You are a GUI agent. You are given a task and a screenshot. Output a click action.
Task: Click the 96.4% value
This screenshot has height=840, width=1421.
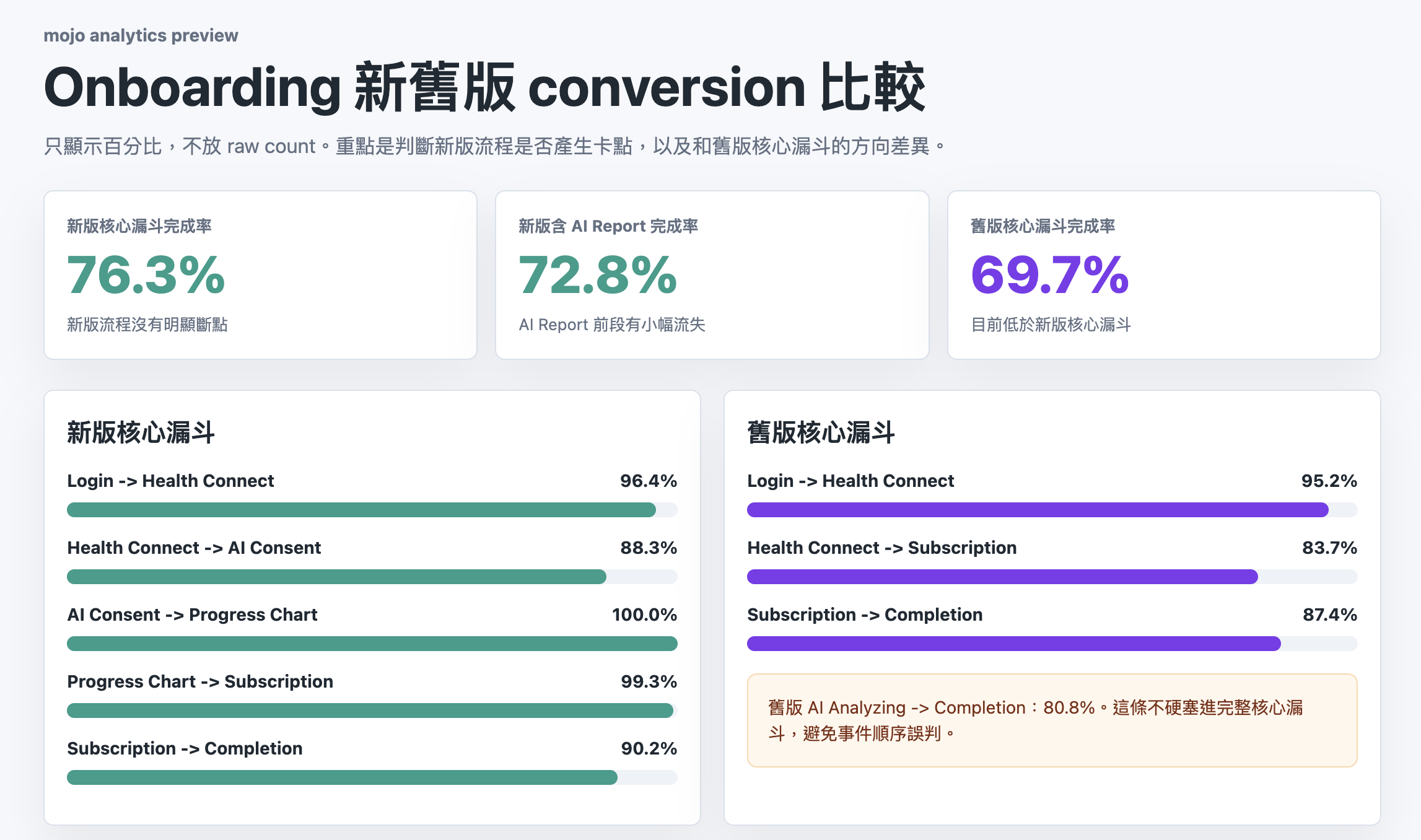649,481
